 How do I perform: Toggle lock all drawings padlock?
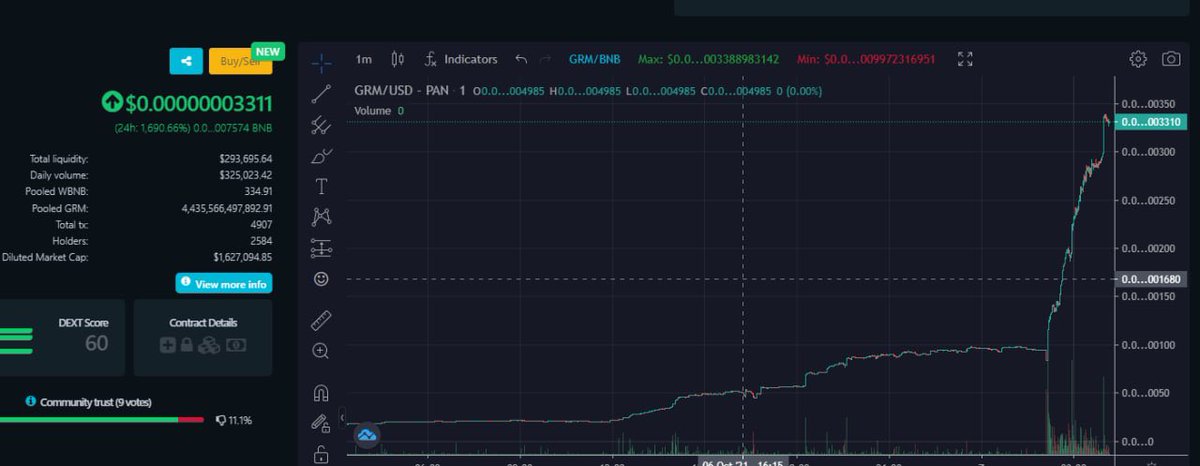321,454
